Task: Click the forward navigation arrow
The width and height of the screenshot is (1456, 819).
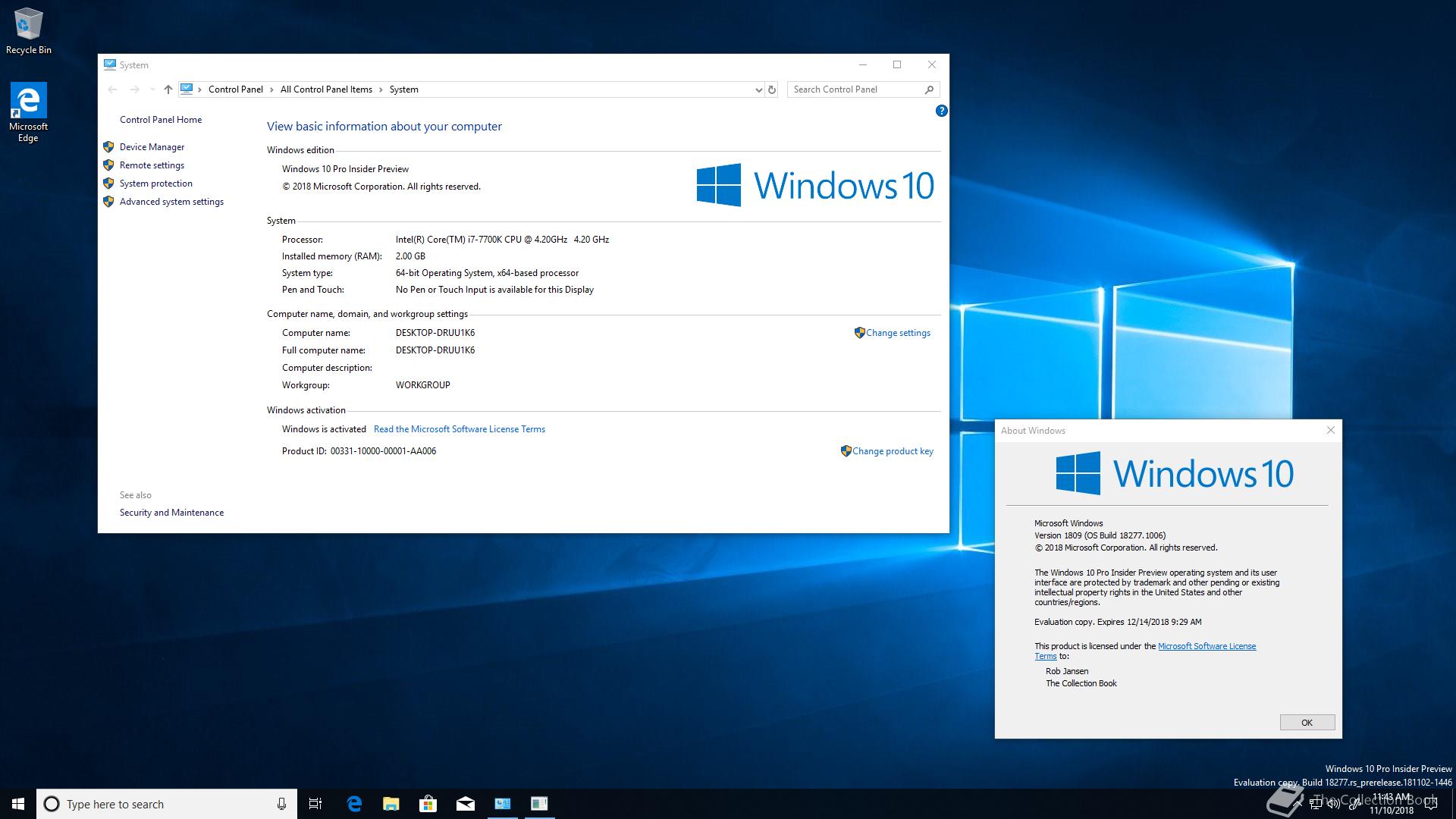Action: [x=134, y=89]
